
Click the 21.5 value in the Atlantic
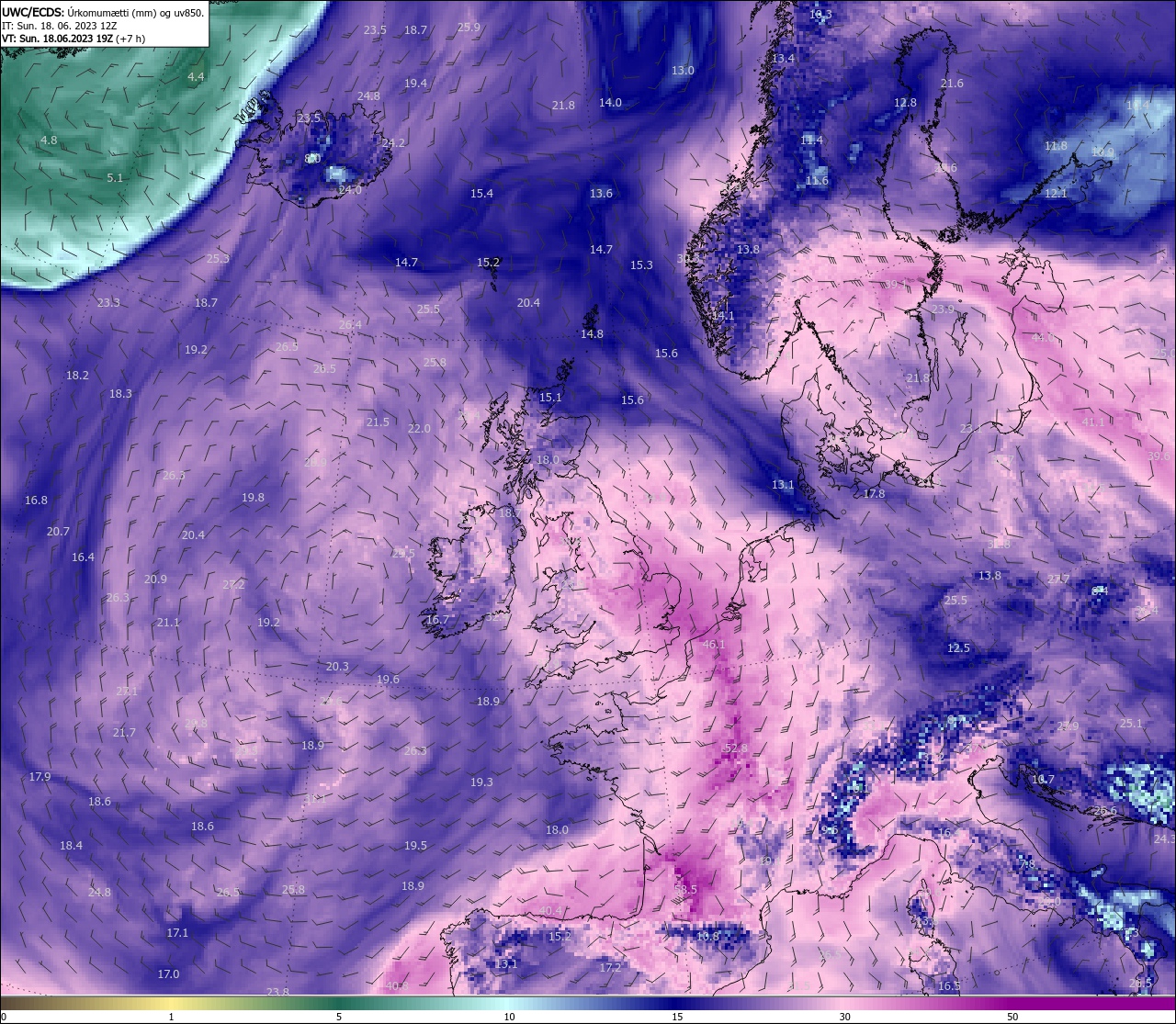378,422
